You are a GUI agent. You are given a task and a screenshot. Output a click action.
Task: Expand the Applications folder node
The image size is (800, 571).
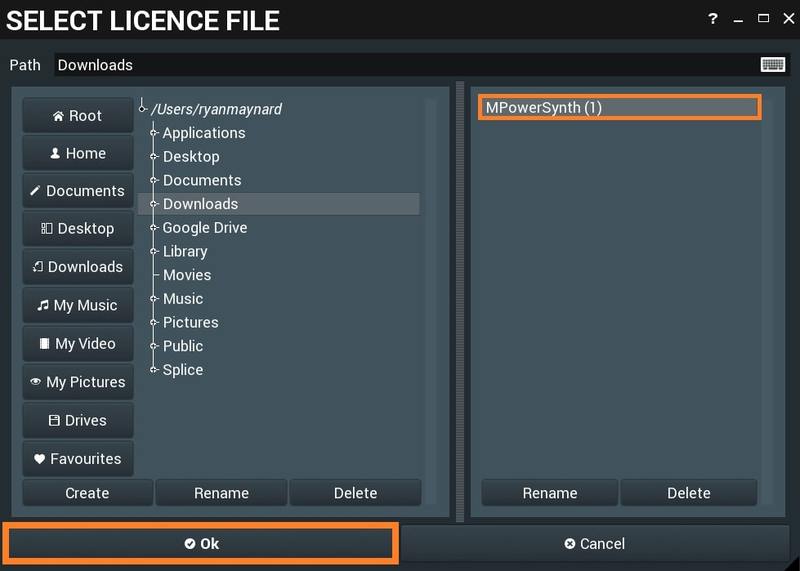pos(154,133)
